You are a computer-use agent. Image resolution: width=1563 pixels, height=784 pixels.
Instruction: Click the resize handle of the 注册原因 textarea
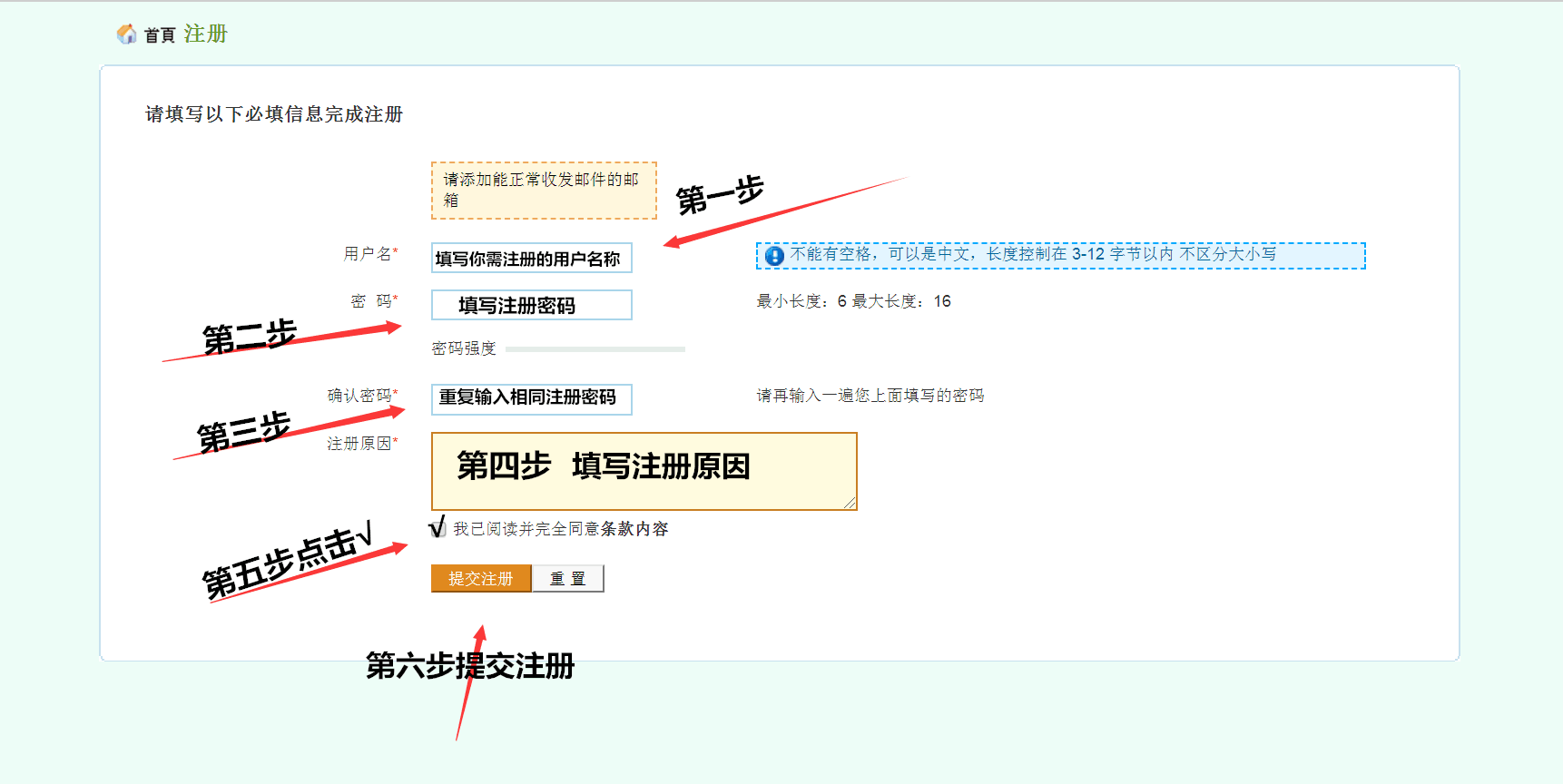coord(850,503)
